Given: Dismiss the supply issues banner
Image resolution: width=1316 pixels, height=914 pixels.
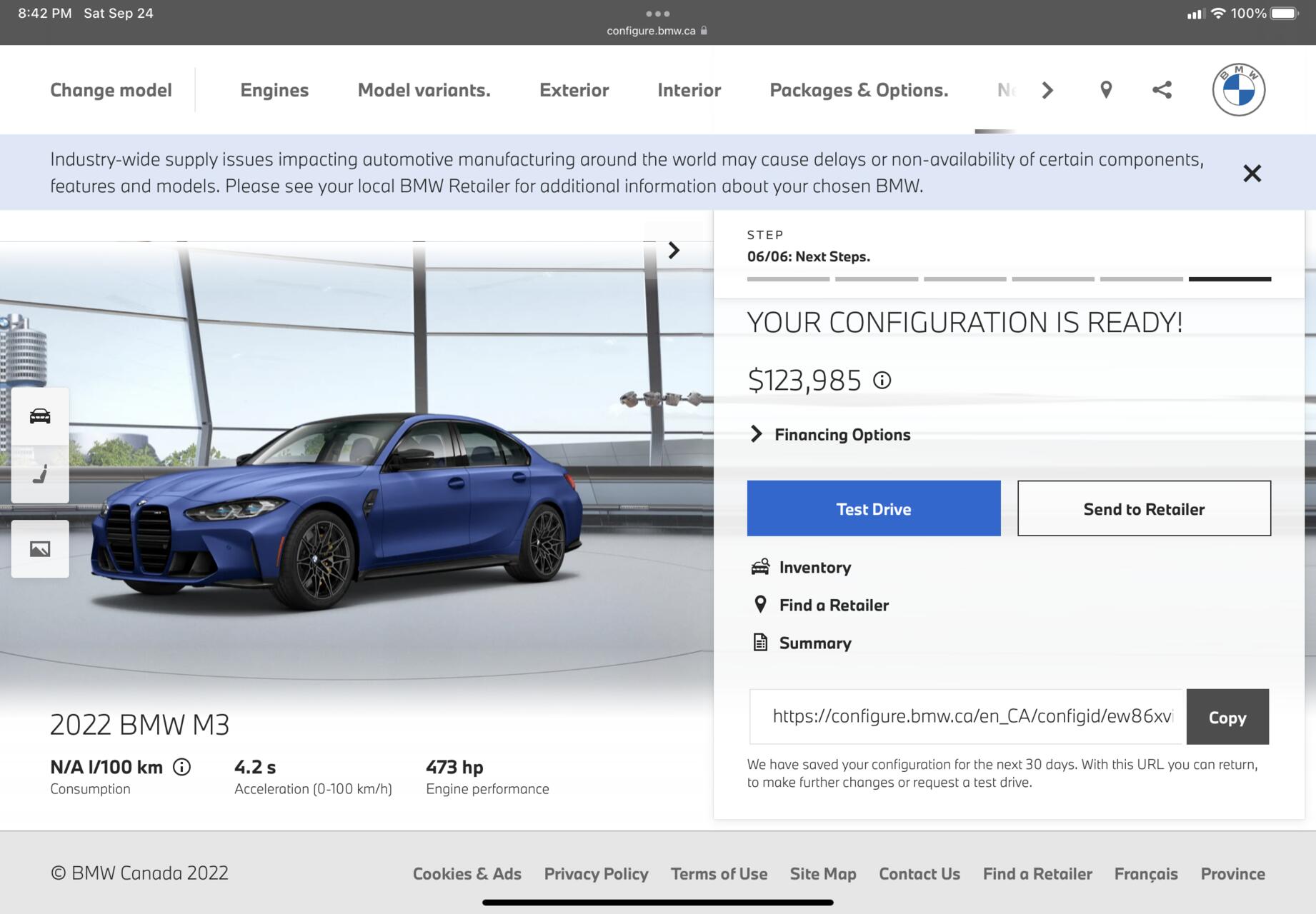Looking at the screenshot, I should point(1252,173).
